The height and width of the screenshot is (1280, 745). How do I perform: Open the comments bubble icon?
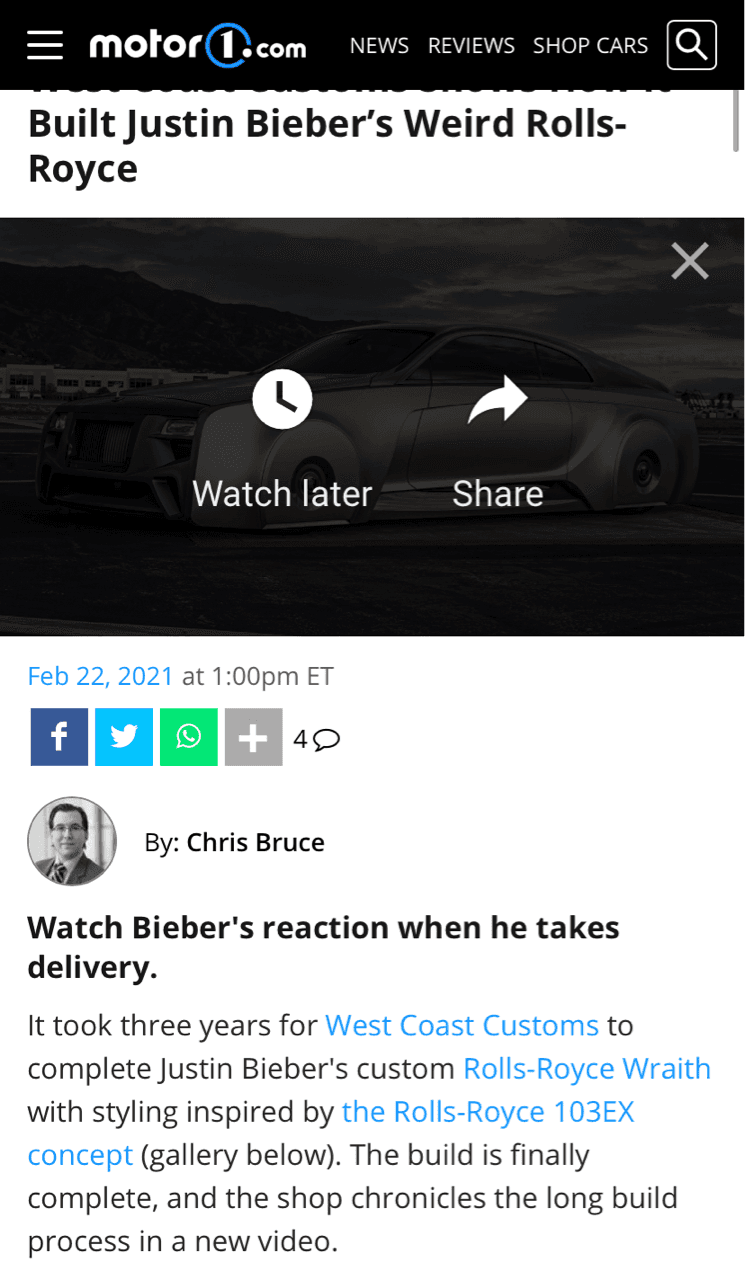[326, 739]
